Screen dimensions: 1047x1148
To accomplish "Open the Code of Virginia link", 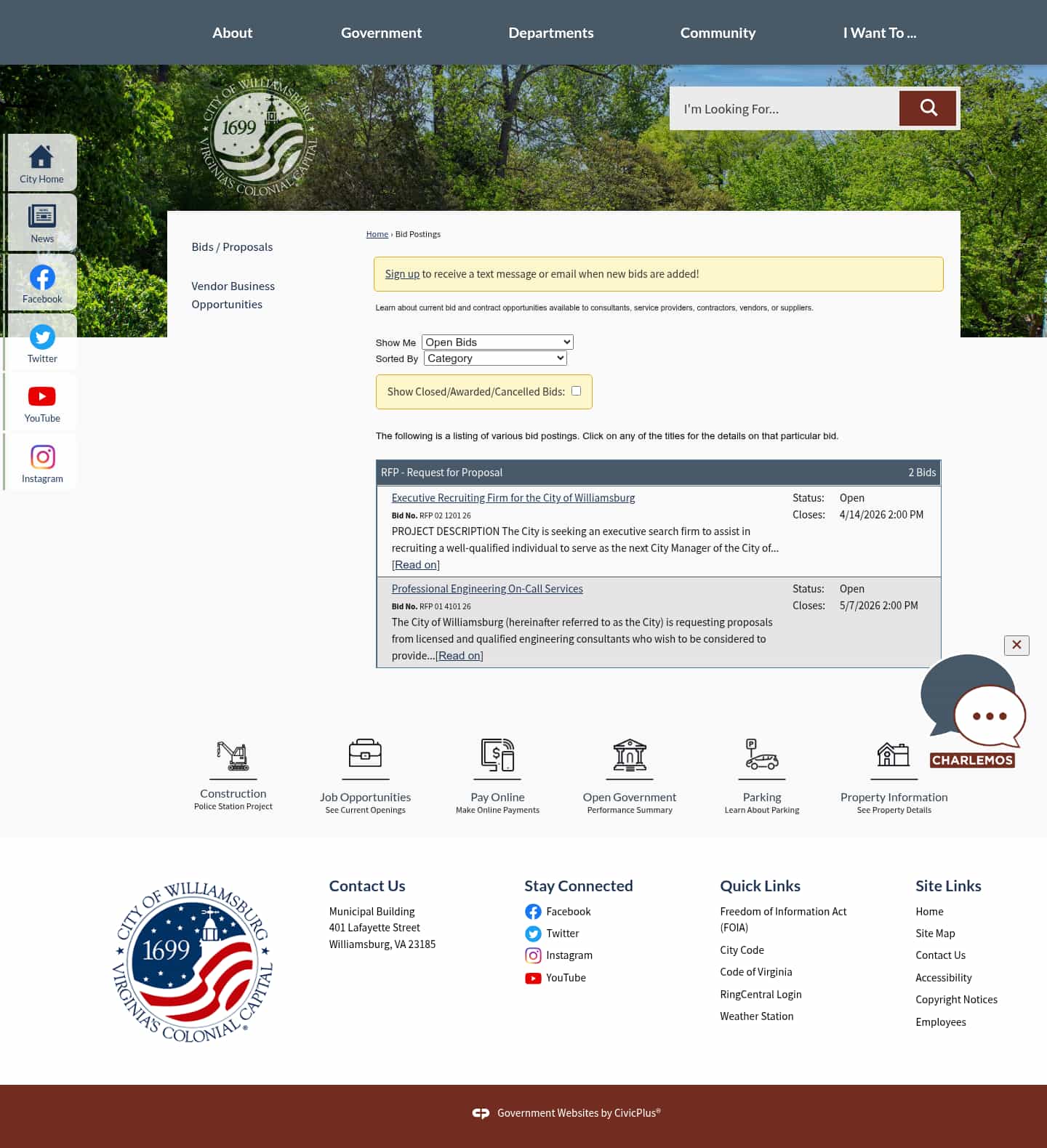I will click(x=755, y=972).
